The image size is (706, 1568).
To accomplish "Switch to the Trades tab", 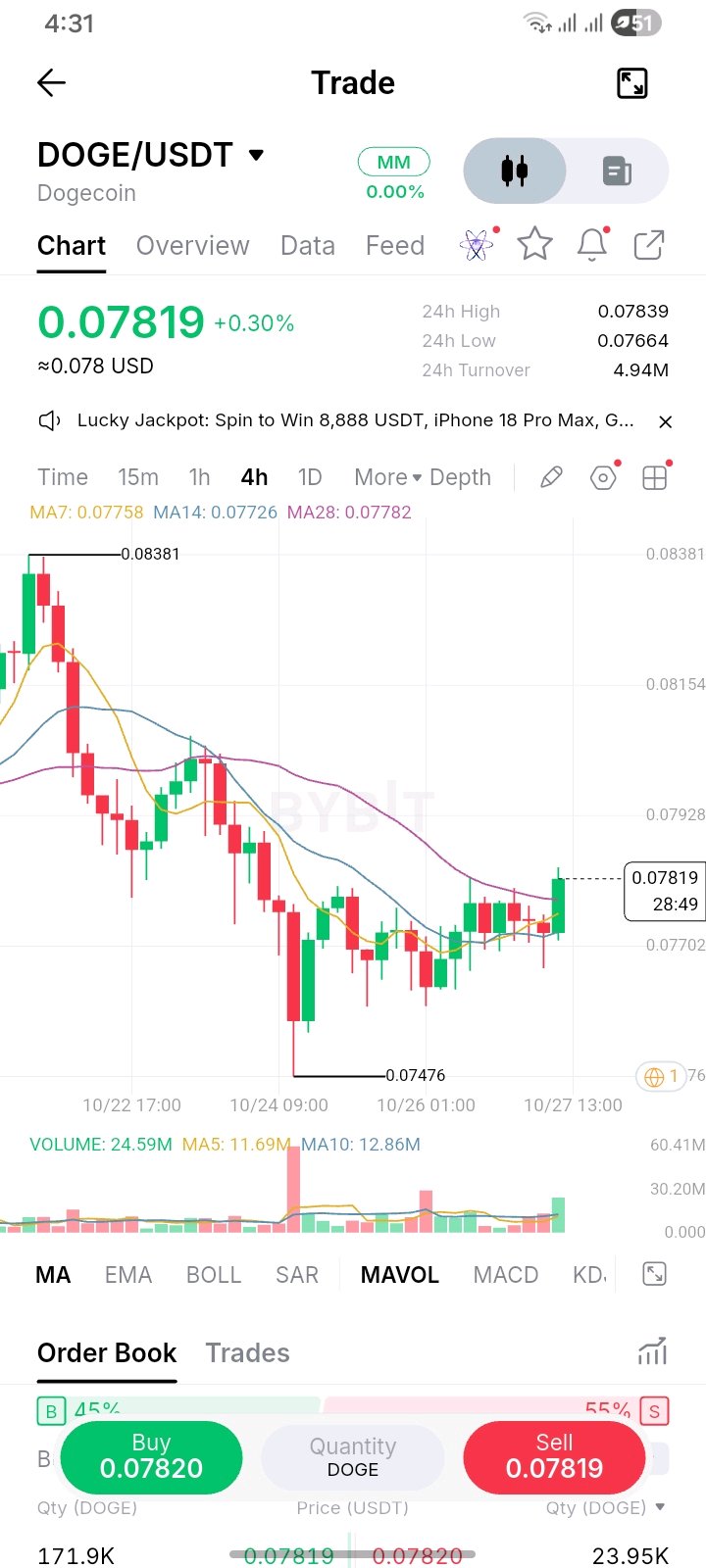I will 248,1353.
